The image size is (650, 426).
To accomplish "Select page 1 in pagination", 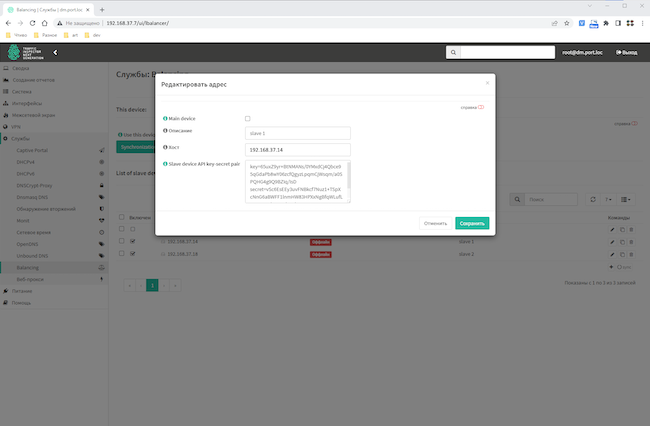I will point(152,285).
